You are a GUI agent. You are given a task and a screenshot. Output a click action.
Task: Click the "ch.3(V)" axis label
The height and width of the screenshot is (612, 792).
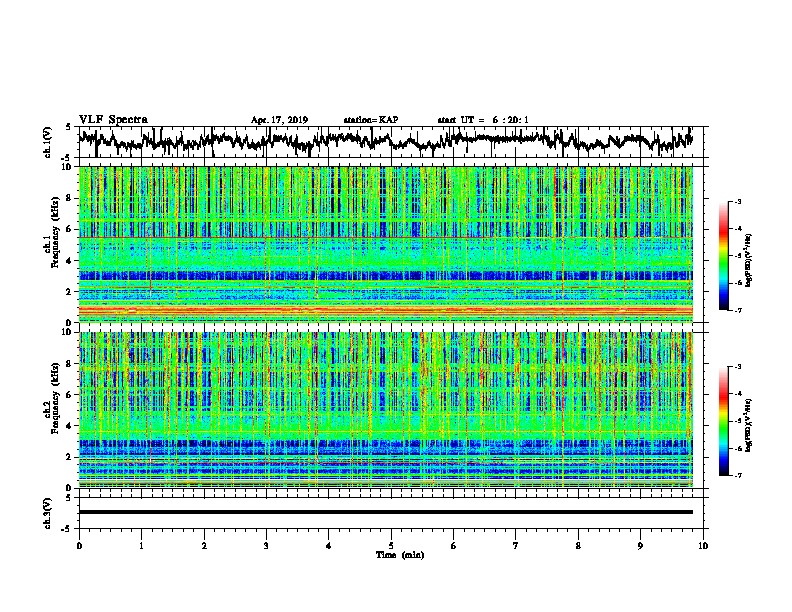pyautogui.click(x=47, y=513)
